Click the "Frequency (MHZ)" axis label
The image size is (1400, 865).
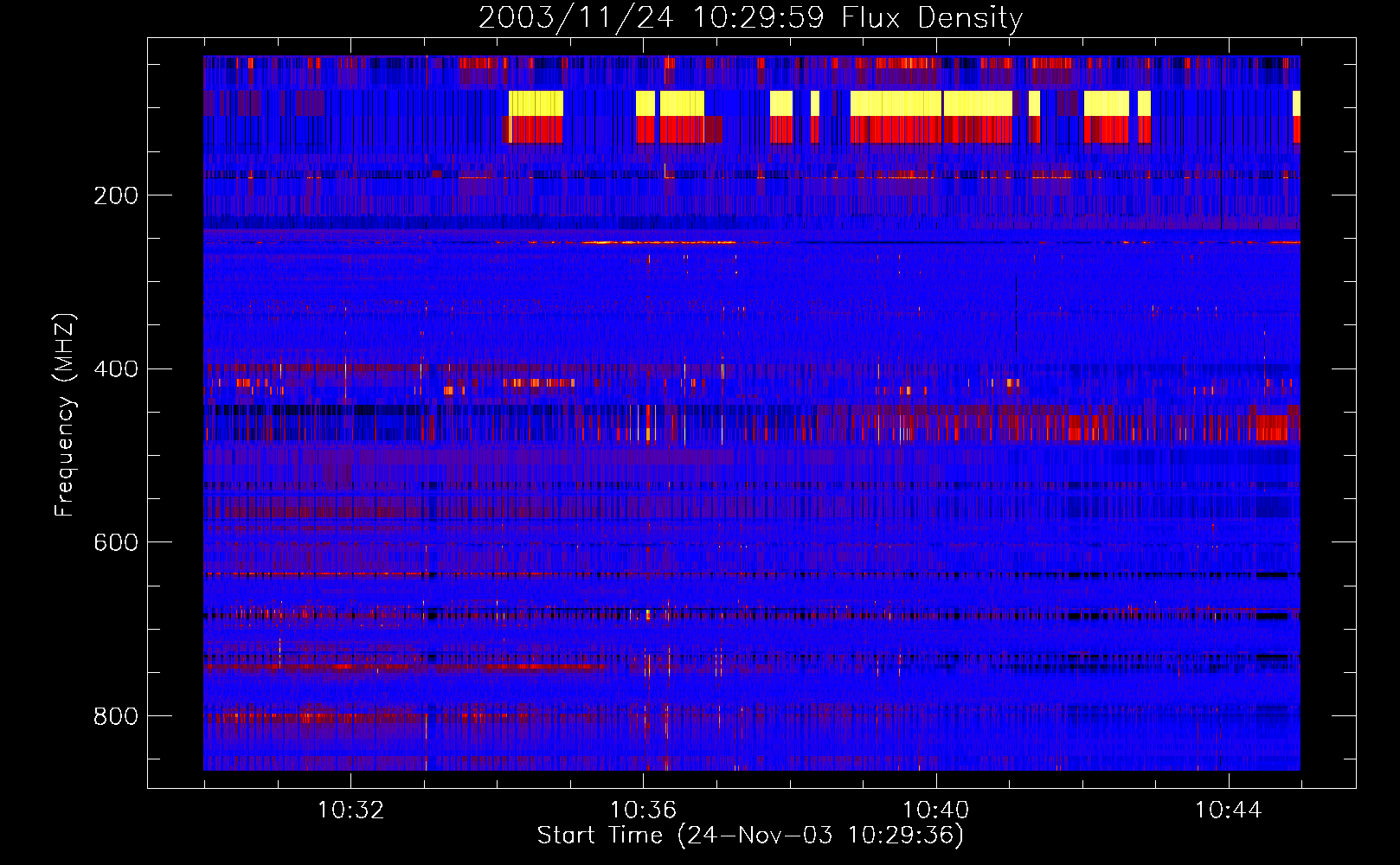point(65,415)
